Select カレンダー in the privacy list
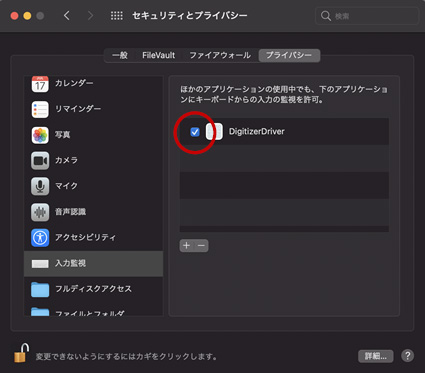The image size is (425, 373). point(94,84)
